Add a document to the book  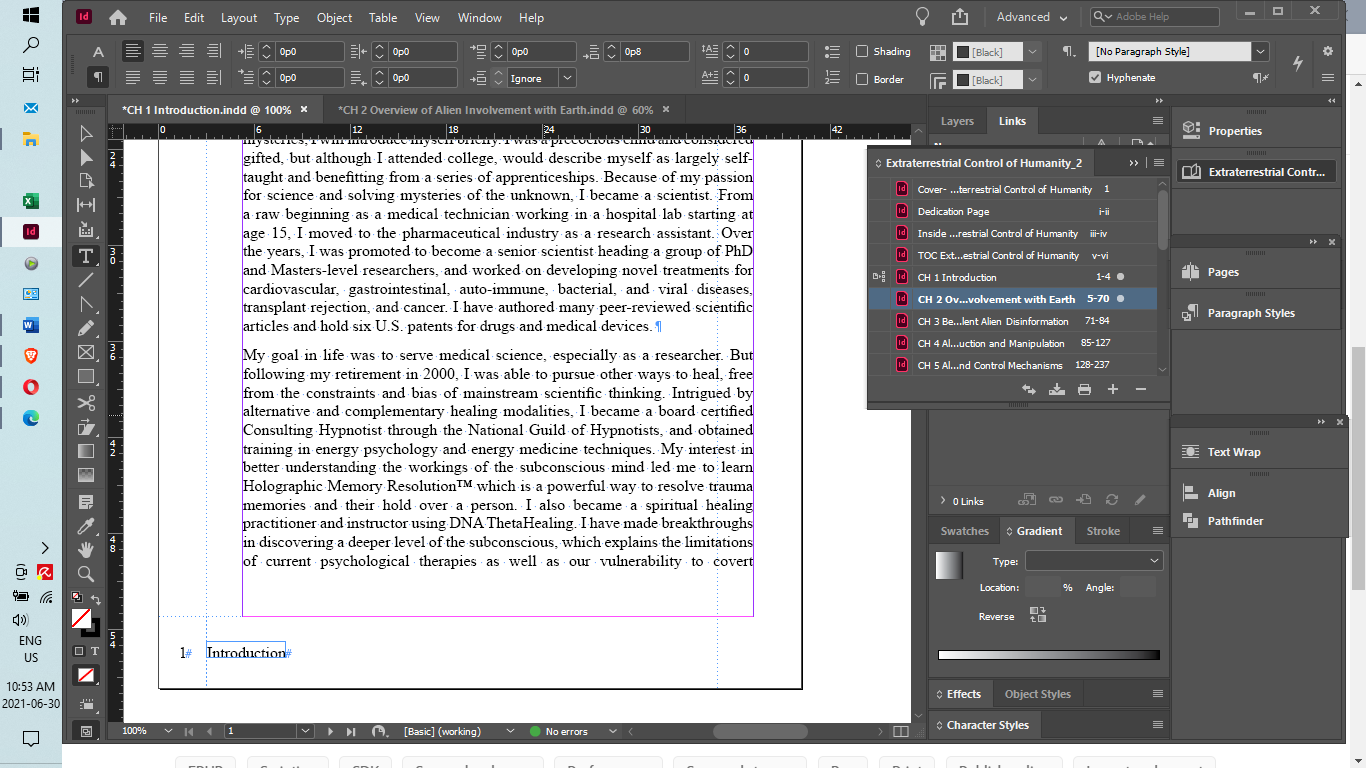pos(1112,389)
